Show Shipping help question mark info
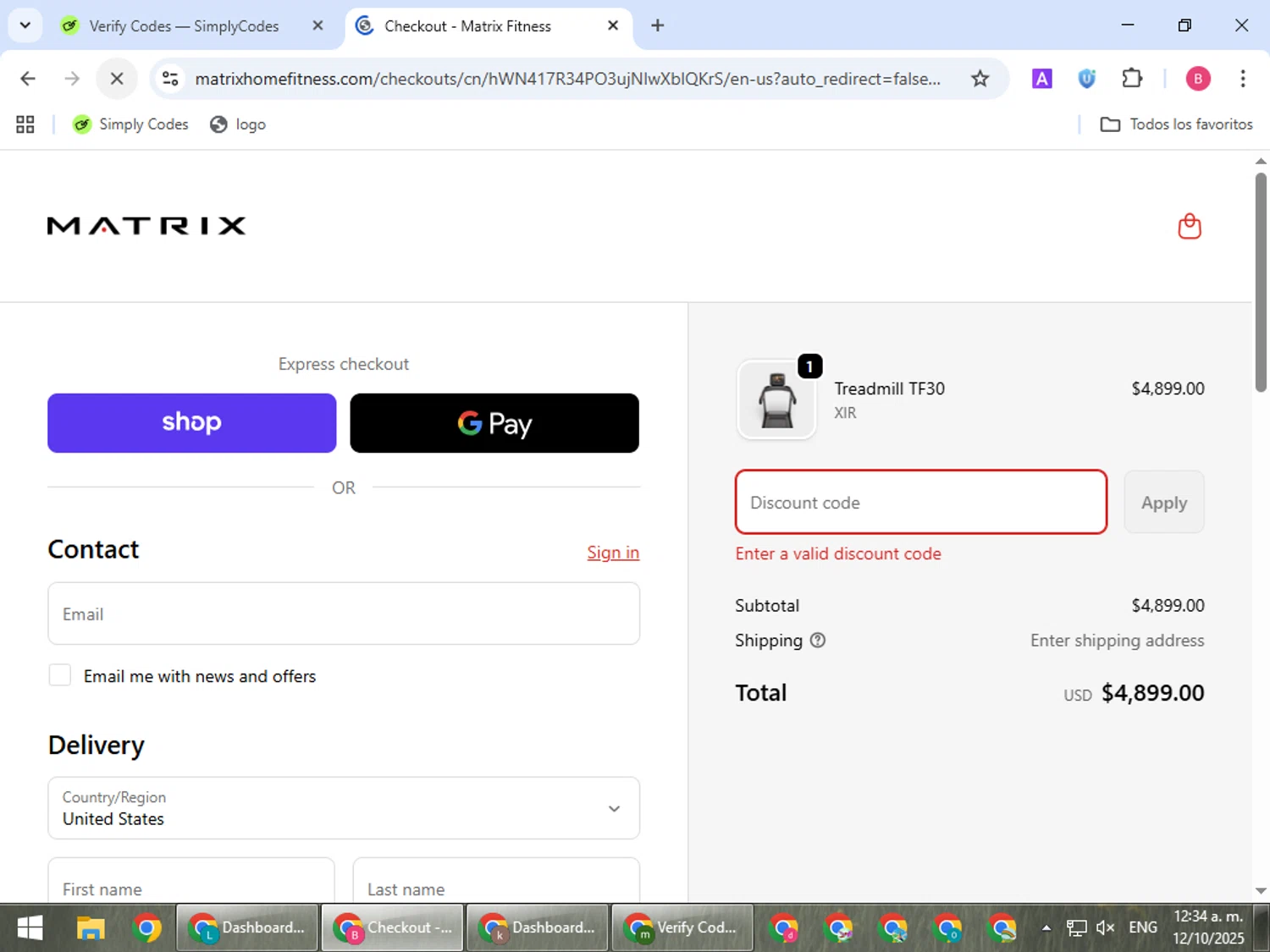The image size is (1270, 952). click(817, 641)
